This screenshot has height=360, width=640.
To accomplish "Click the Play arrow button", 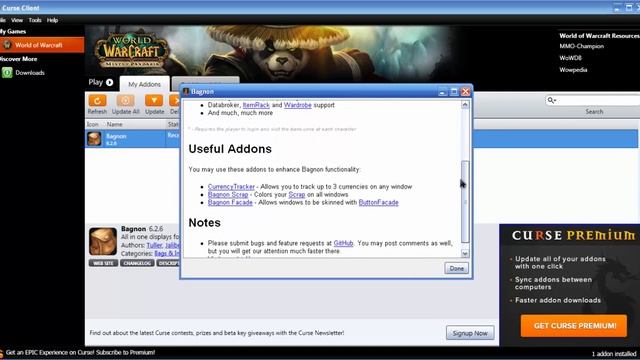I will pos(109,82).
